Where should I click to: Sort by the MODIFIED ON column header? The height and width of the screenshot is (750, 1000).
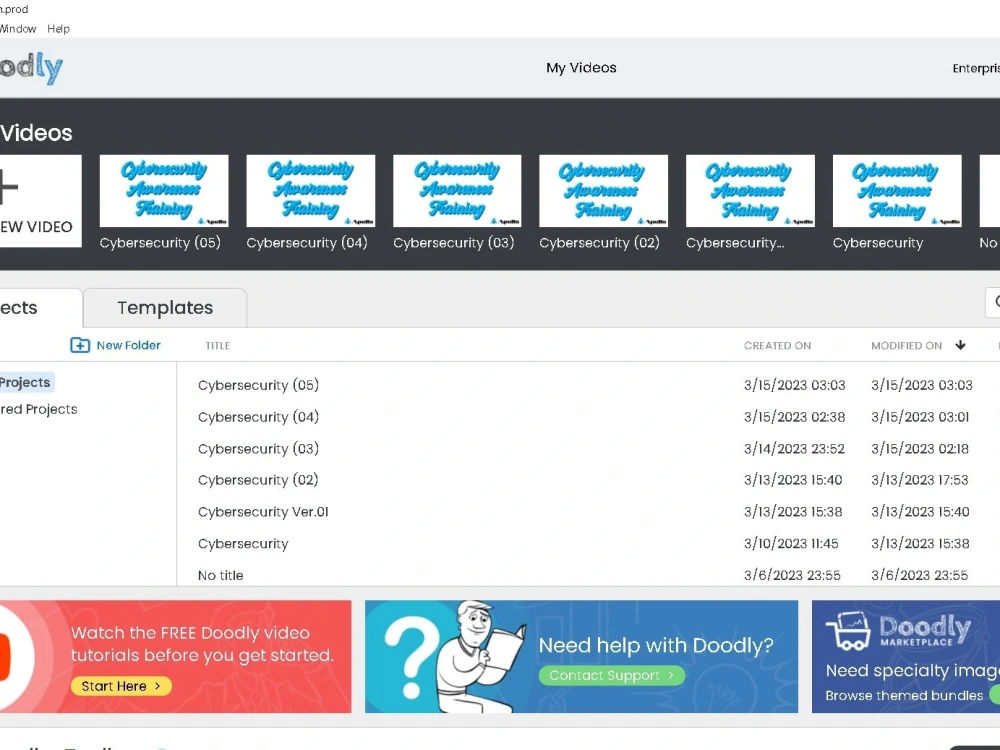906,346
